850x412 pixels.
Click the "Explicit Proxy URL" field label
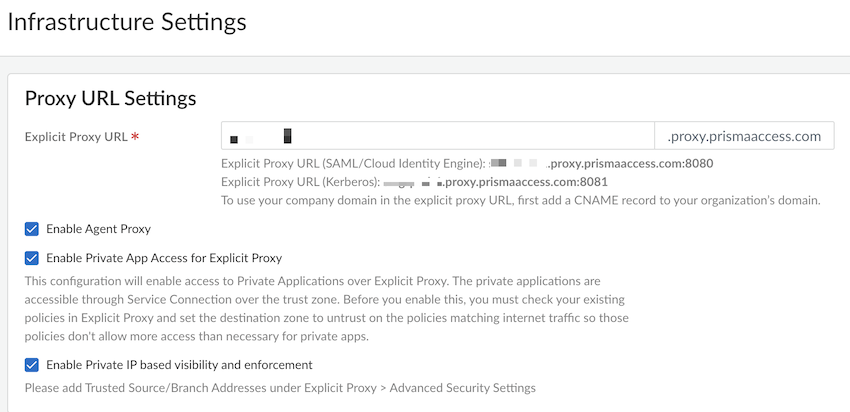[76, 136]
